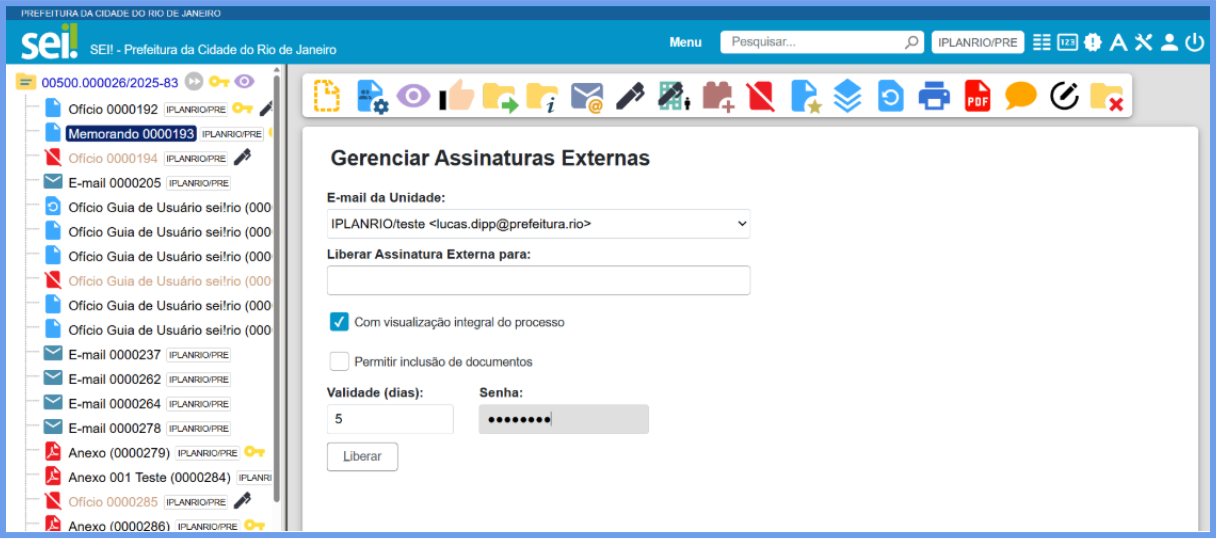
Task: Open the main Menu in header
Action: click(685, 43)
